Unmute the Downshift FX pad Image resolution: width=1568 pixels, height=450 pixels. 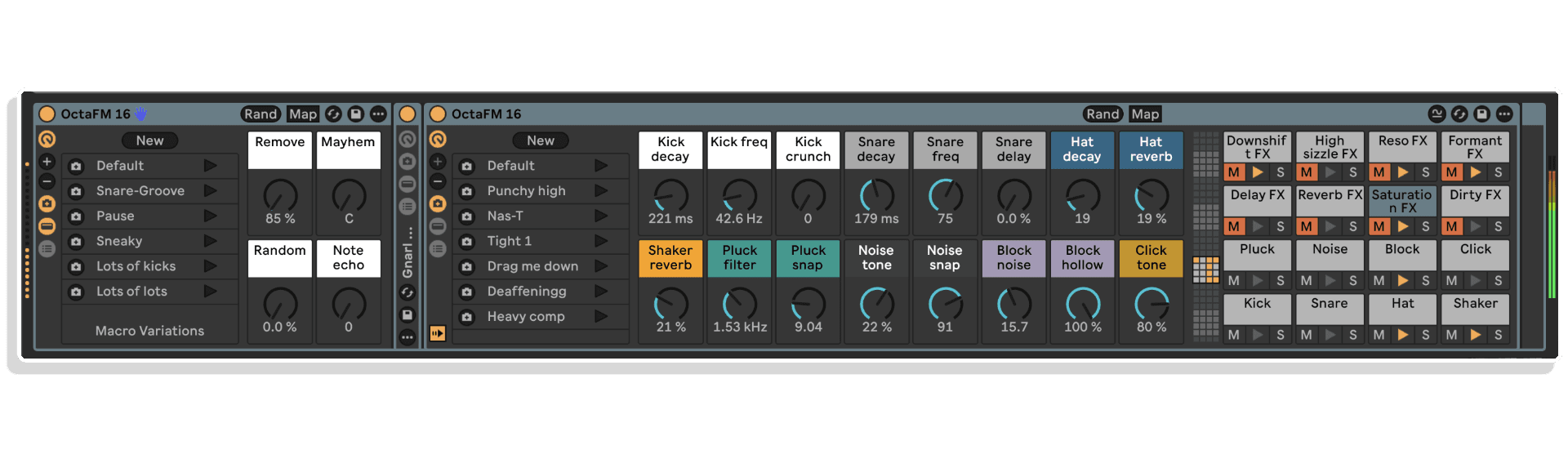(x=1234, y=172)
